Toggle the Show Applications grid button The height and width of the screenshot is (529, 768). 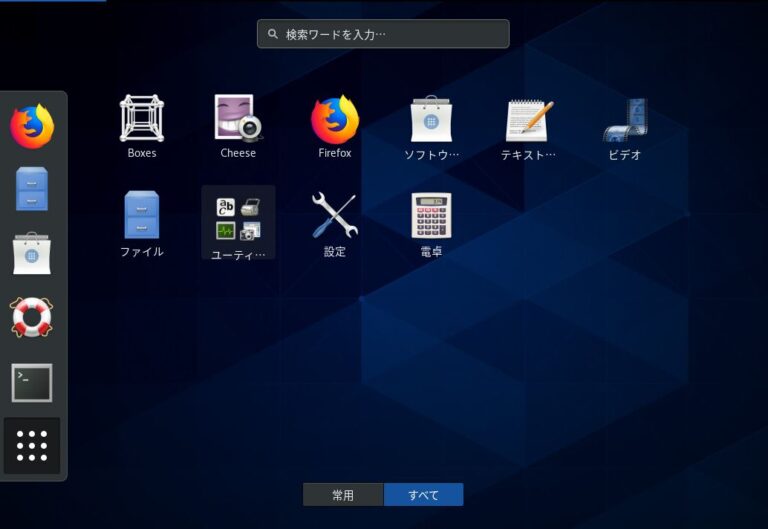point(32,446)
